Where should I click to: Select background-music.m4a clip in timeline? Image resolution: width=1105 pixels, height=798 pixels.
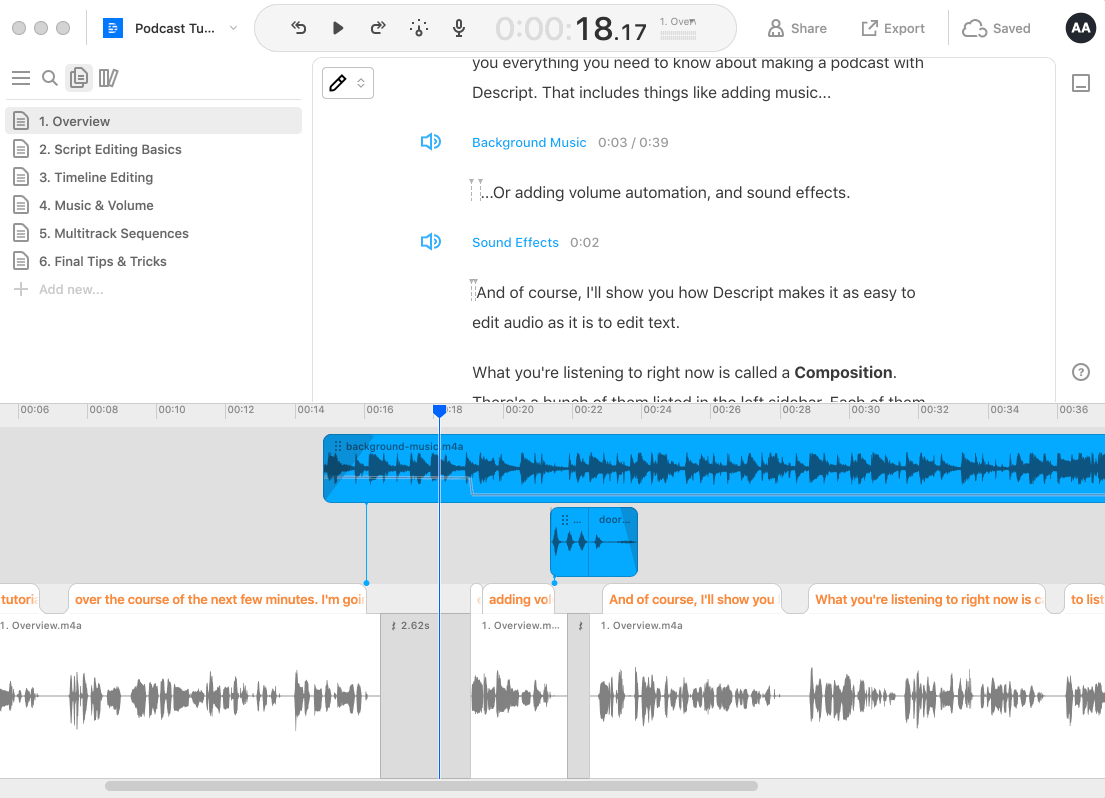(x=714, y=468)
